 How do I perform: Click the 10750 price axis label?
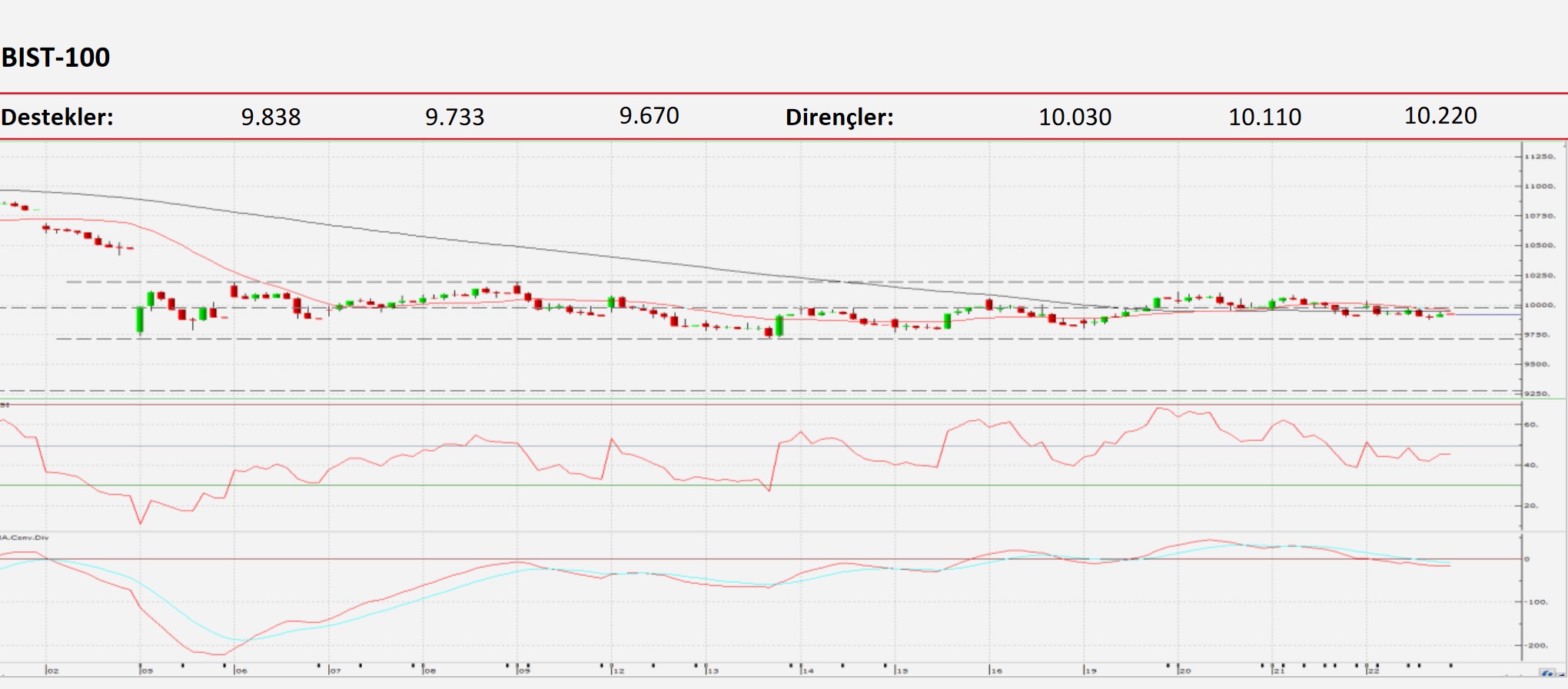1540,217
